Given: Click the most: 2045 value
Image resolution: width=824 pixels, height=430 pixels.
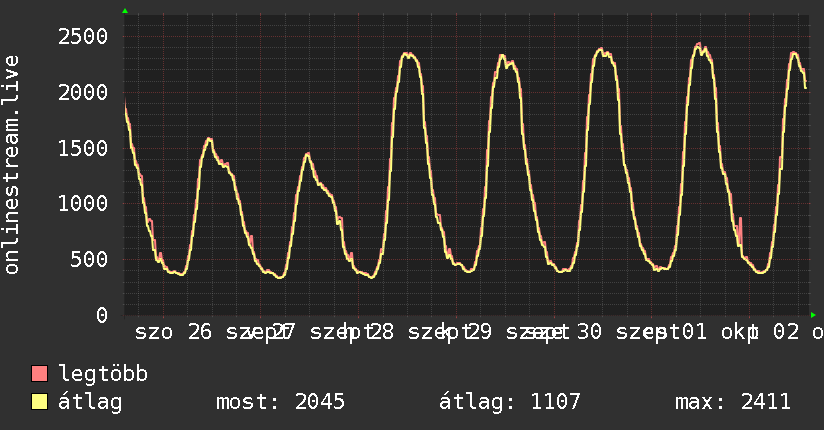Looking at the screenshot, I should pyautogui.click(x=280, y=402).
